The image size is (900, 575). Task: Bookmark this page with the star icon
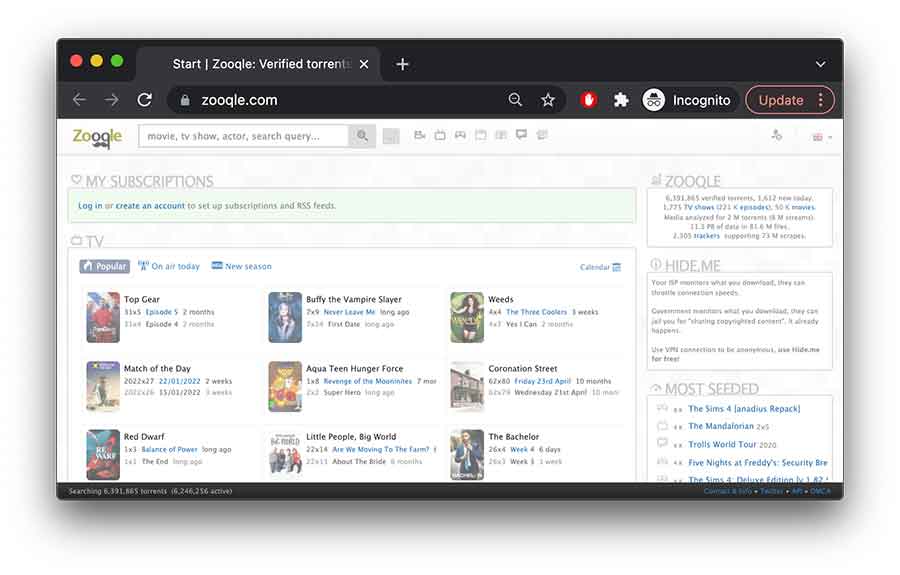[548, 100]
